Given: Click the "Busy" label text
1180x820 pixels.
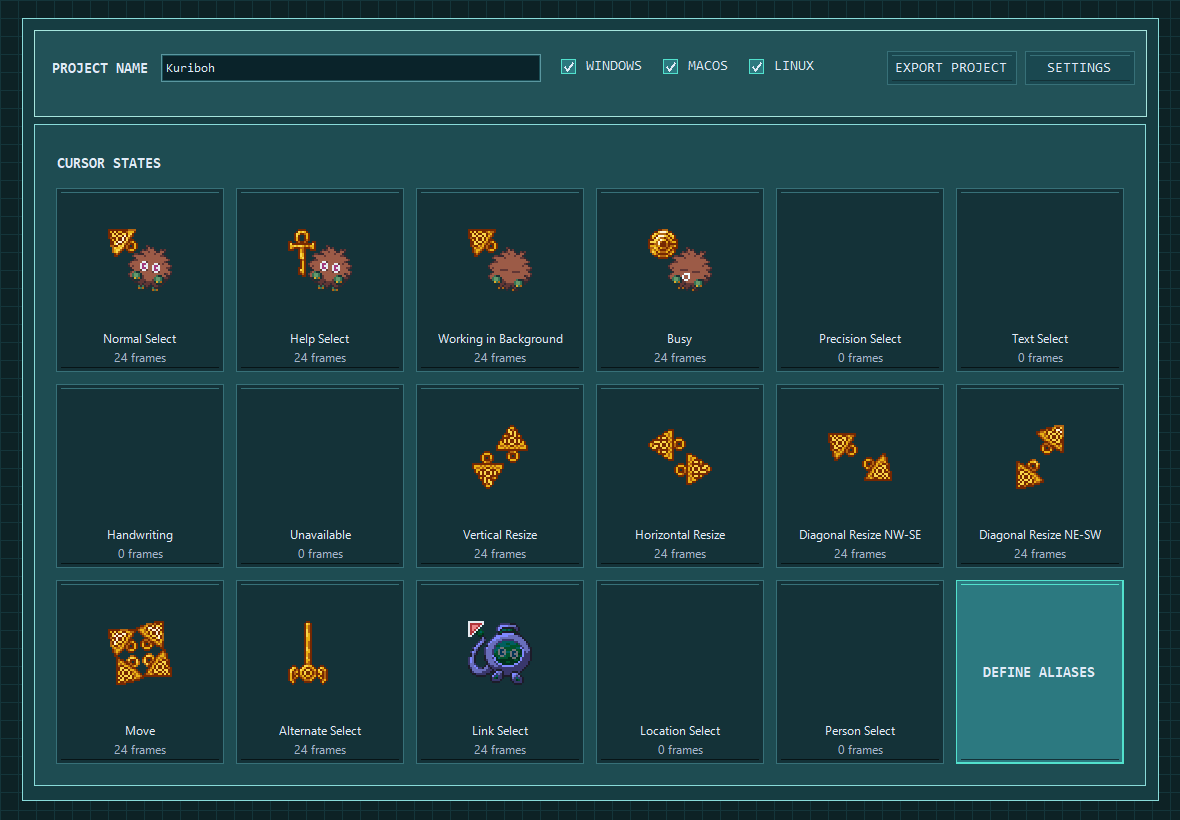Looking at the screenshot, I should click(680, 339).
